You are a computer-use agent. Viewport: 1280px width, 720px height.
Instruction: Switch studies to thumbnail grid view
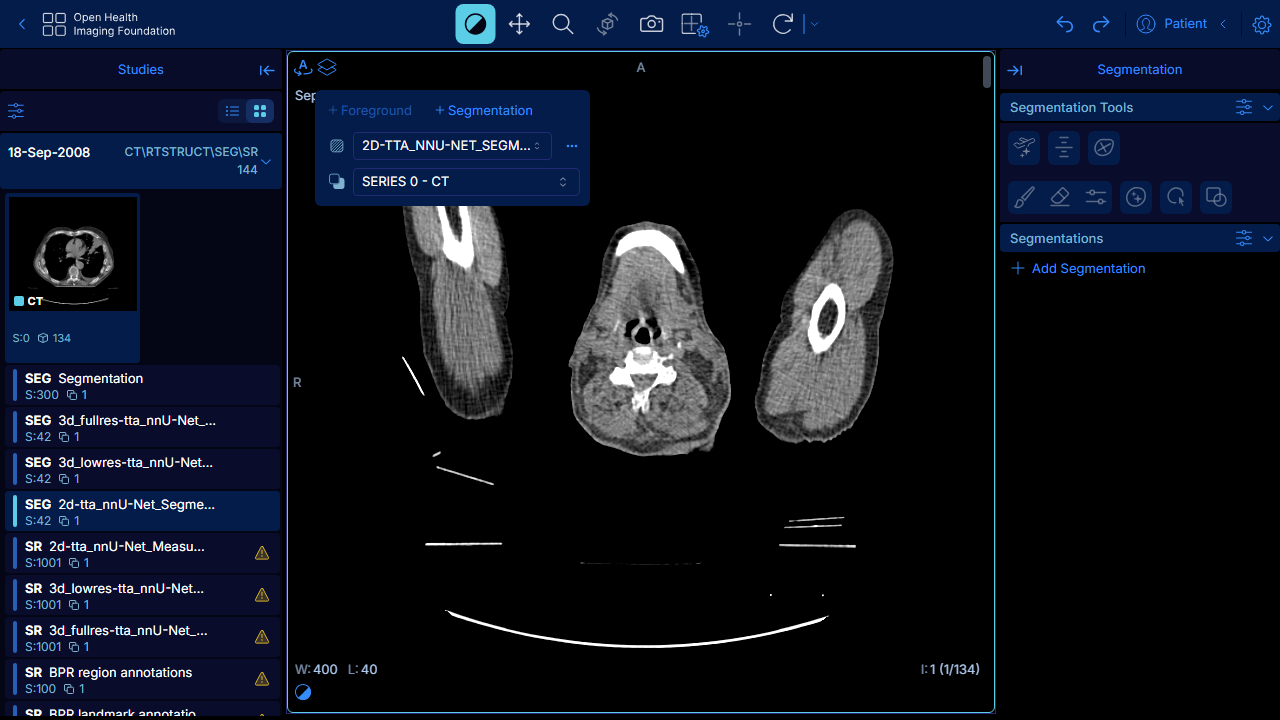tap(260, 111)
